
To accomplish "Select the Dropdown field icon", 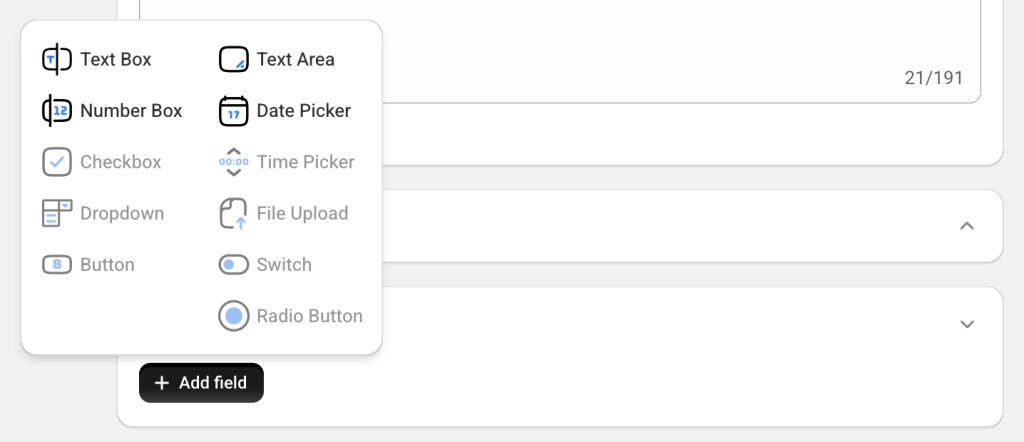I will coord(57,213).
